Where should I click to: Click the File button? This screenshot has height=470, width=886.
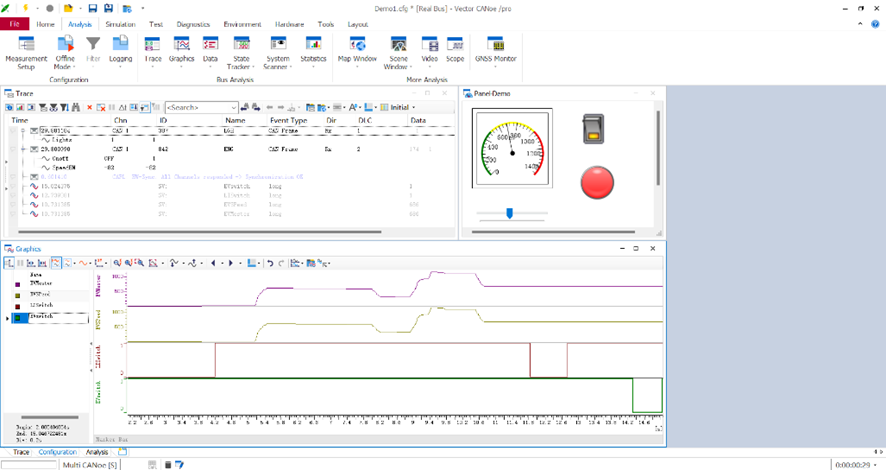[x=15, y=24]
